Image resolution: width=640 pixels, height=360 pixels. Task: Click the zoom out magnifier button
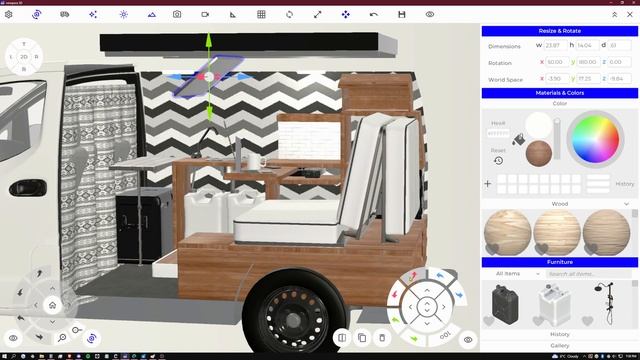pos(77,330)
